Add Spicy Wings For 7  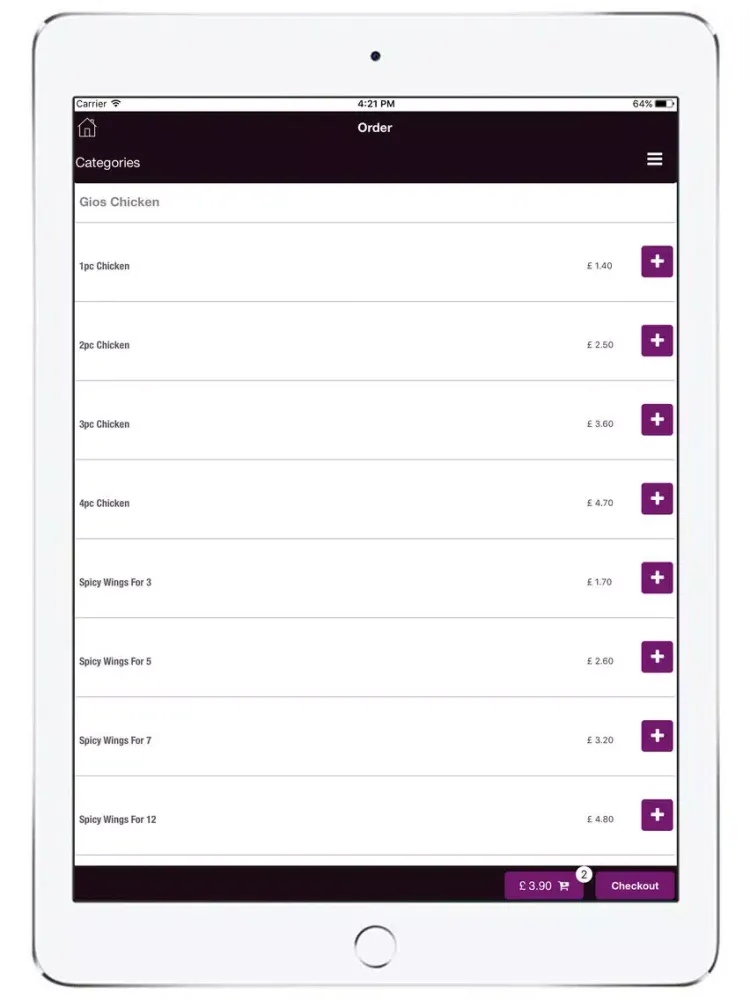657,736
